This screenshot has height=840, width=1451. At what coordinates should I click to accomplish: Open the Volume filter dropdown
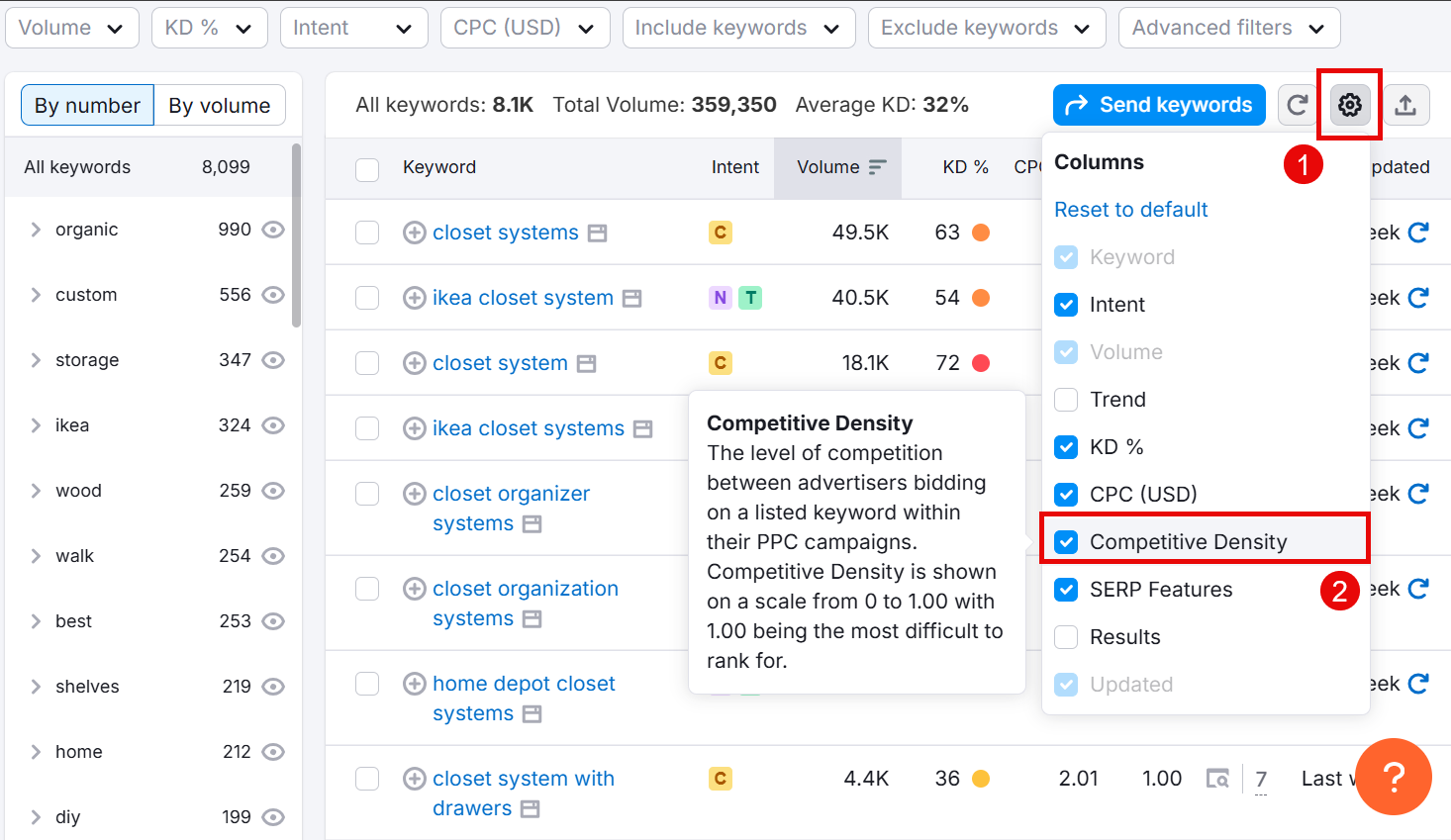(72, 28)
